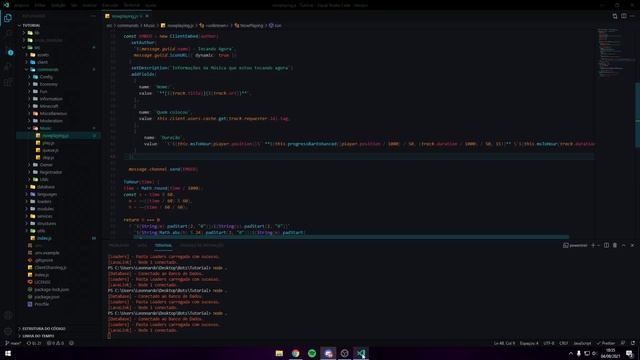Open Chrome from the taskbar

(x=296, y=353)
